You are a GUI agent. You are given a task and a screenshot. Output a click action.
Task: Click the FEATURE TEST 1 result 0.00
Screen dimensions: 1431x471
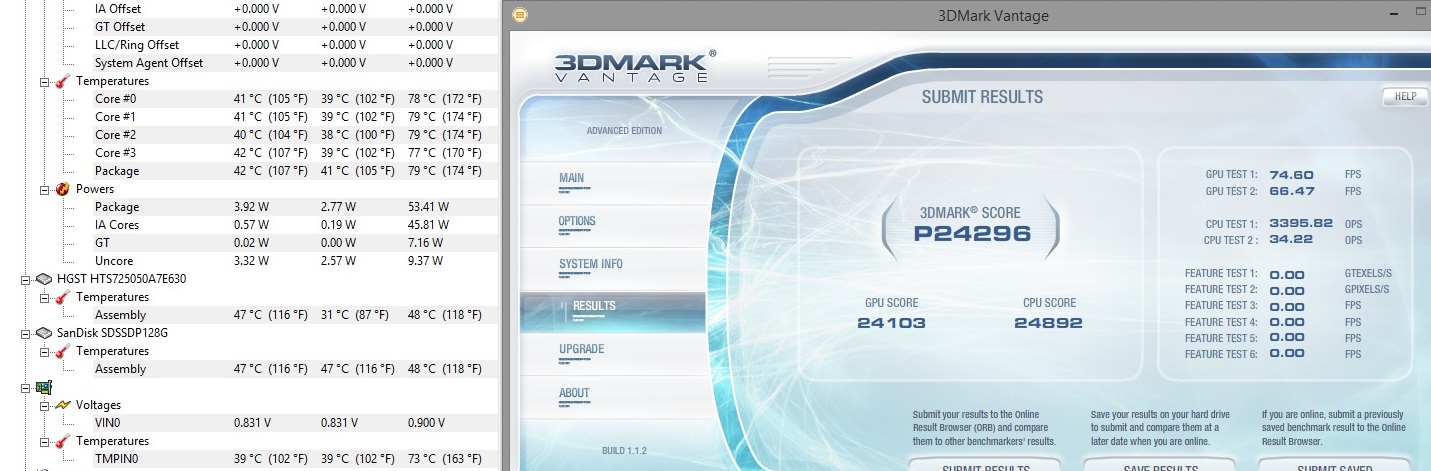1287,274
